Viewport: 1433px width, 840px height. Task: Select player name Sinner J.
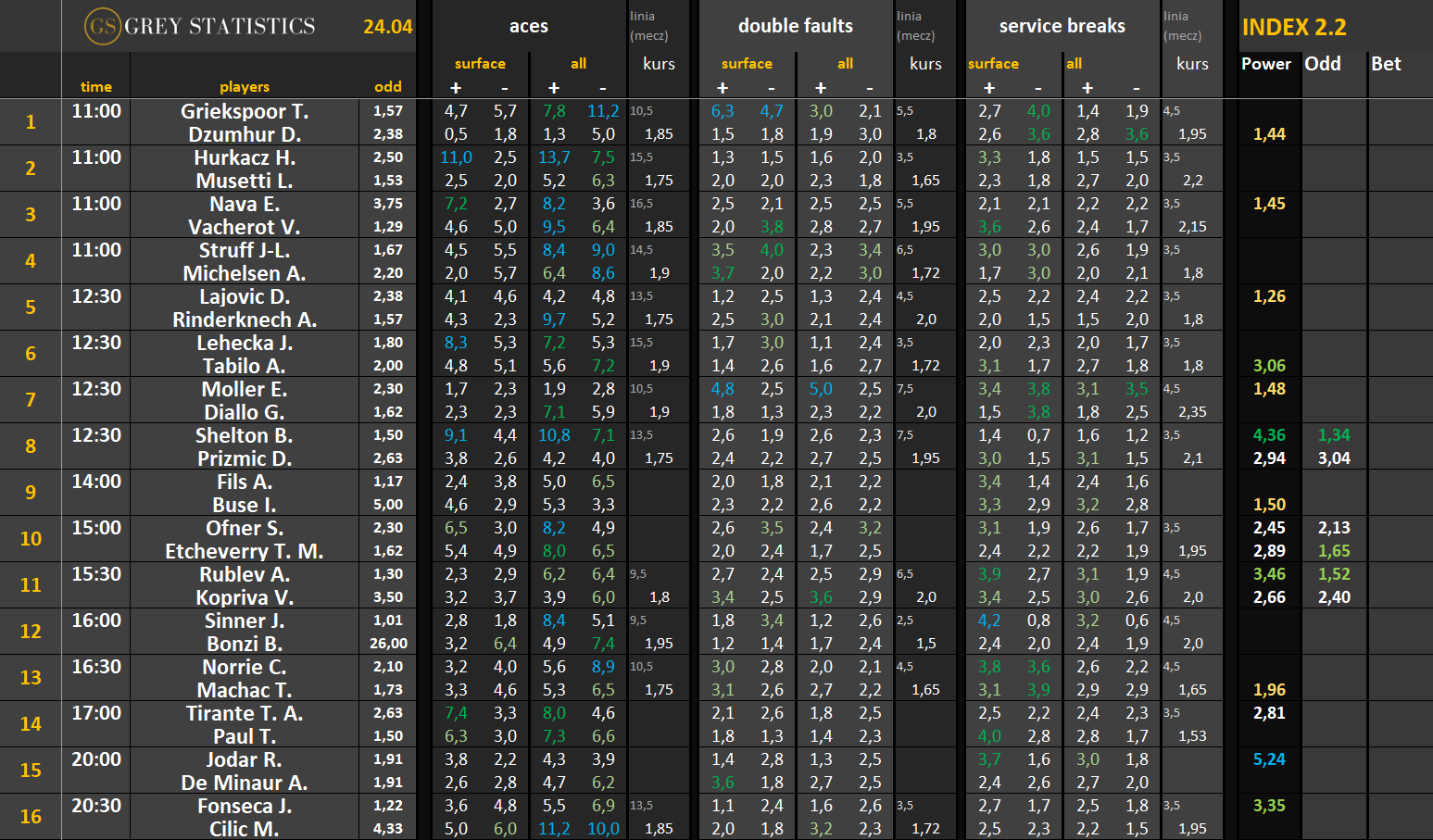pyautogui.click(x=245, y=621)
